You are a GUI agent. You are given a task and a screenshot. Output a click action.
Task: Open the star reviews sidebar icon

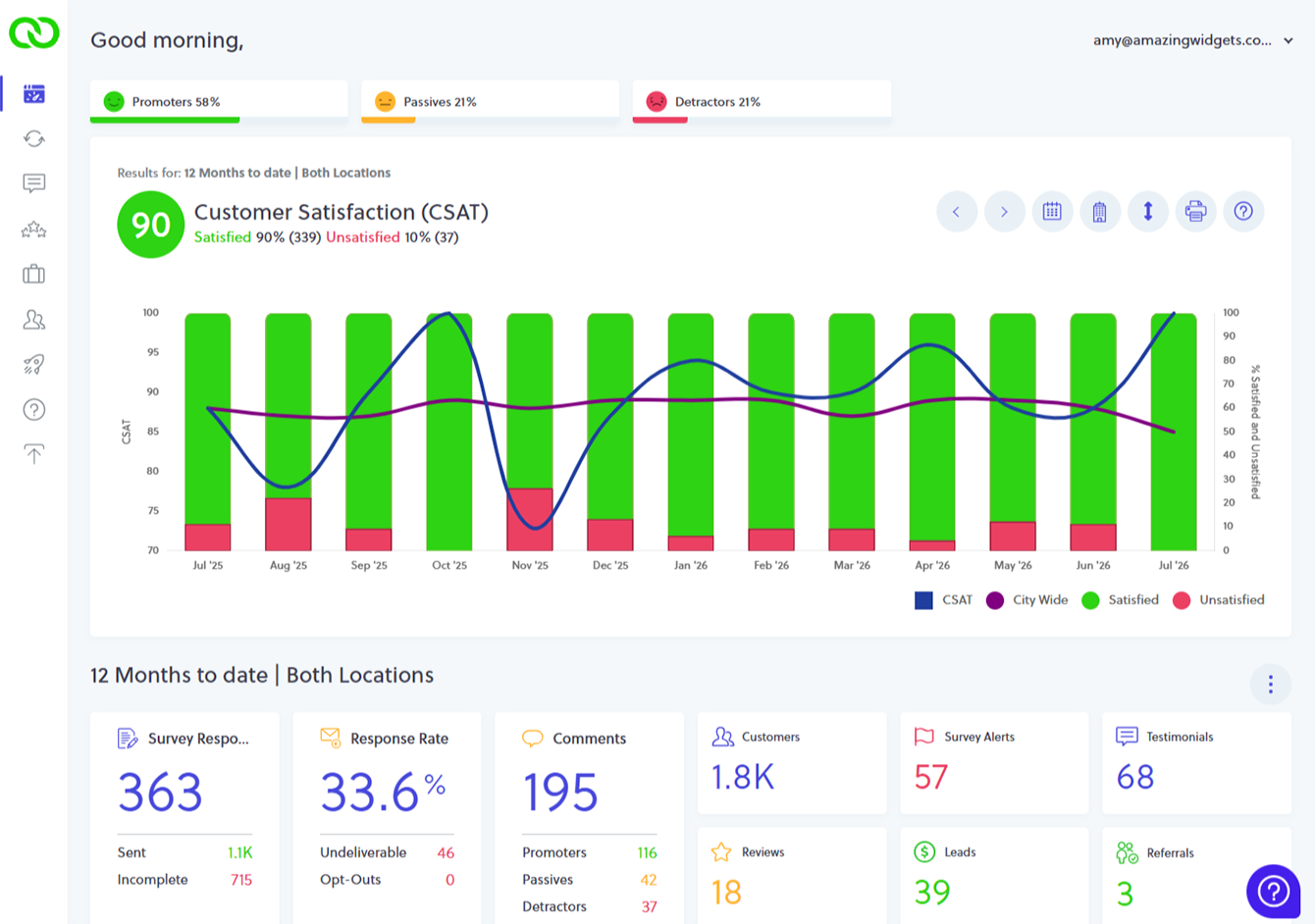(34, 230)
